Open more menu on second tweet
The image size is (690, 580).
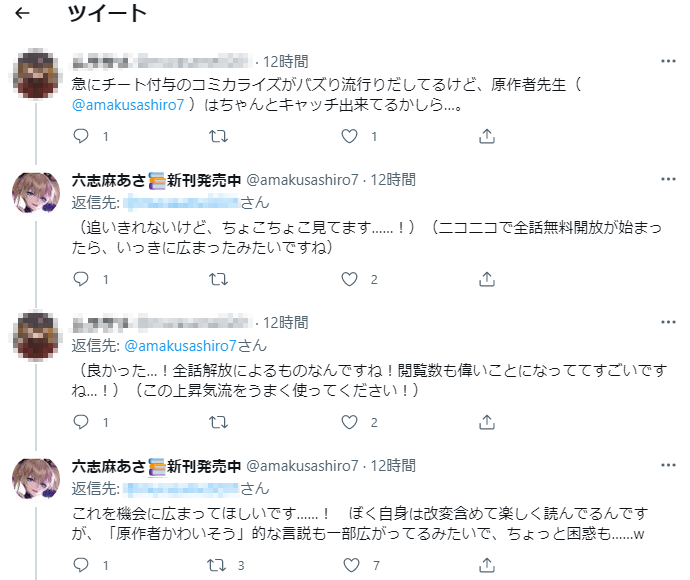[x=668, y=180]
